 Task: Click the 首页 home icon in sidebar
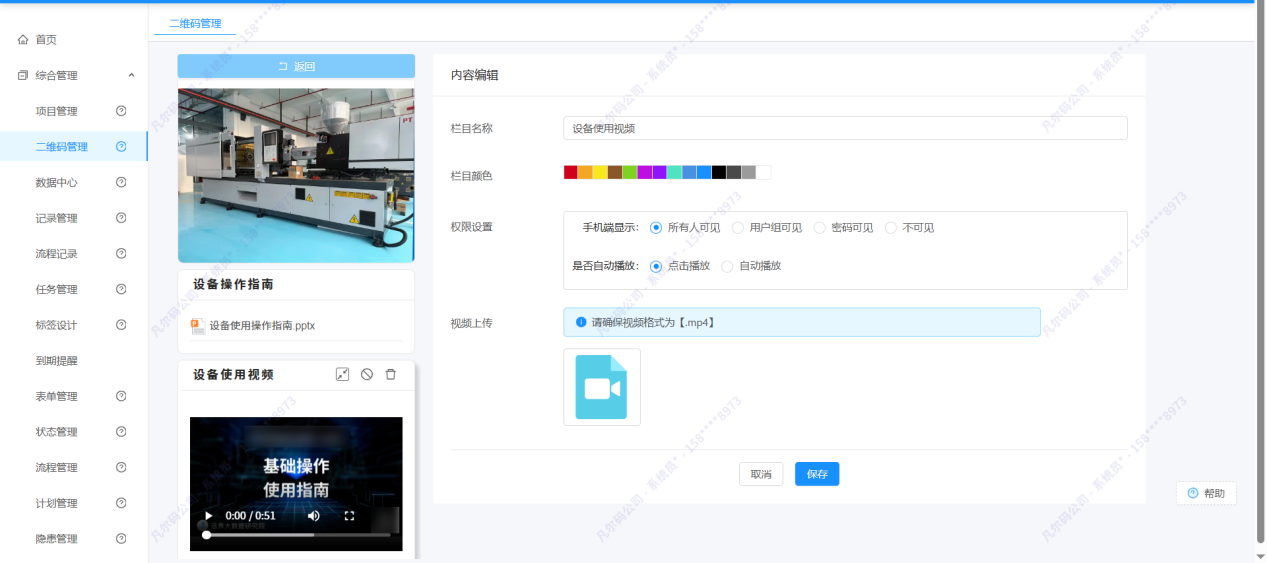click(x=23, y=40)
